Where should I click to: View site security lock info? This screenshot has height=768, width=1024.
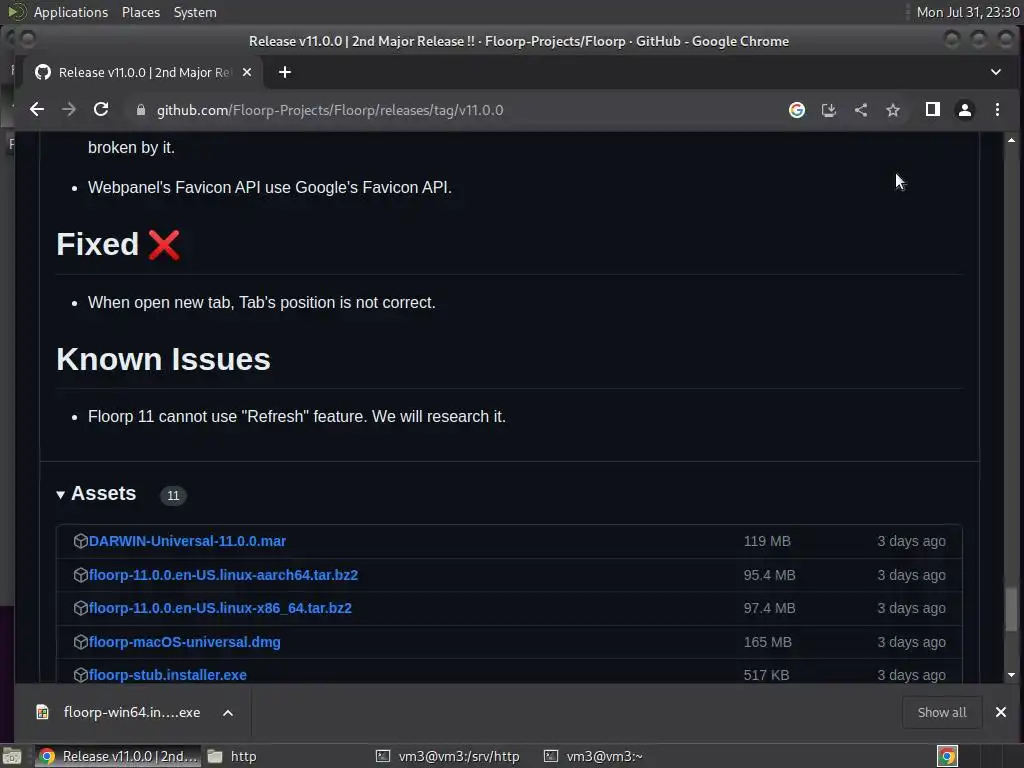click(x=140, y=110)
